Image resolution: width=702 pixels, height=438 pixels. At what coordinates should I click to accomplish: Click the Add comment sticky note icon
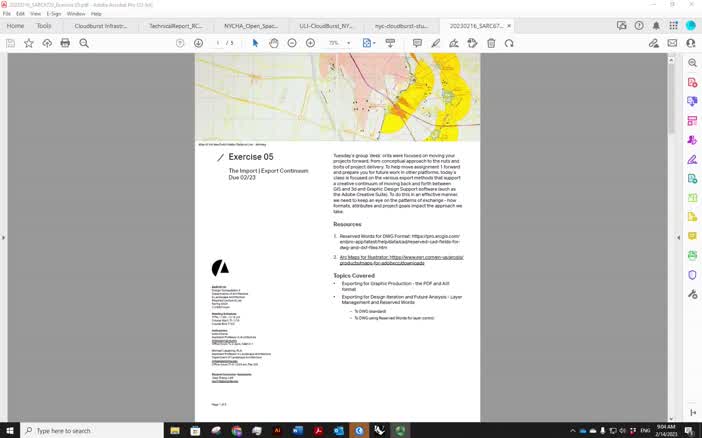(x=417, y=43)
